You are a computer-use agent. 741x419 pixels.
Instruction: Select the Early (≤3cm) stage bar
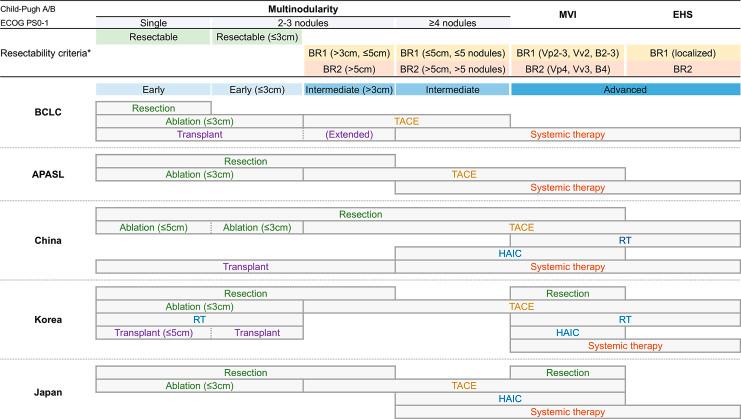click(x=257, y=90)
